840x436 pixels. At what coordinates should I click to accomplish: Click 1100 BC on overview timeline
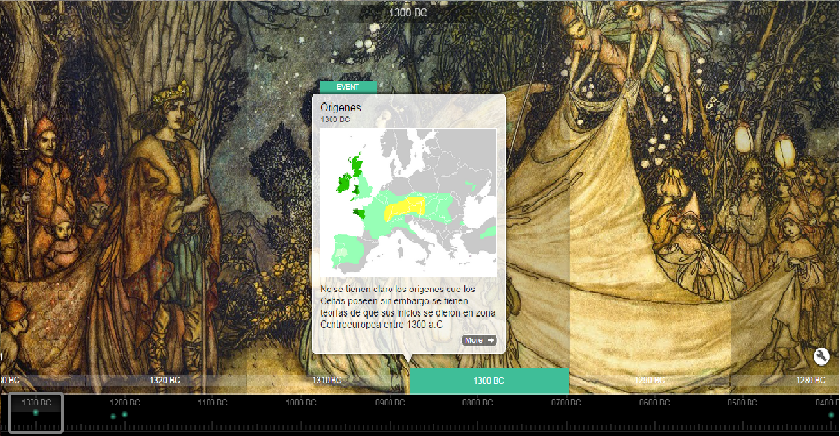213,402
